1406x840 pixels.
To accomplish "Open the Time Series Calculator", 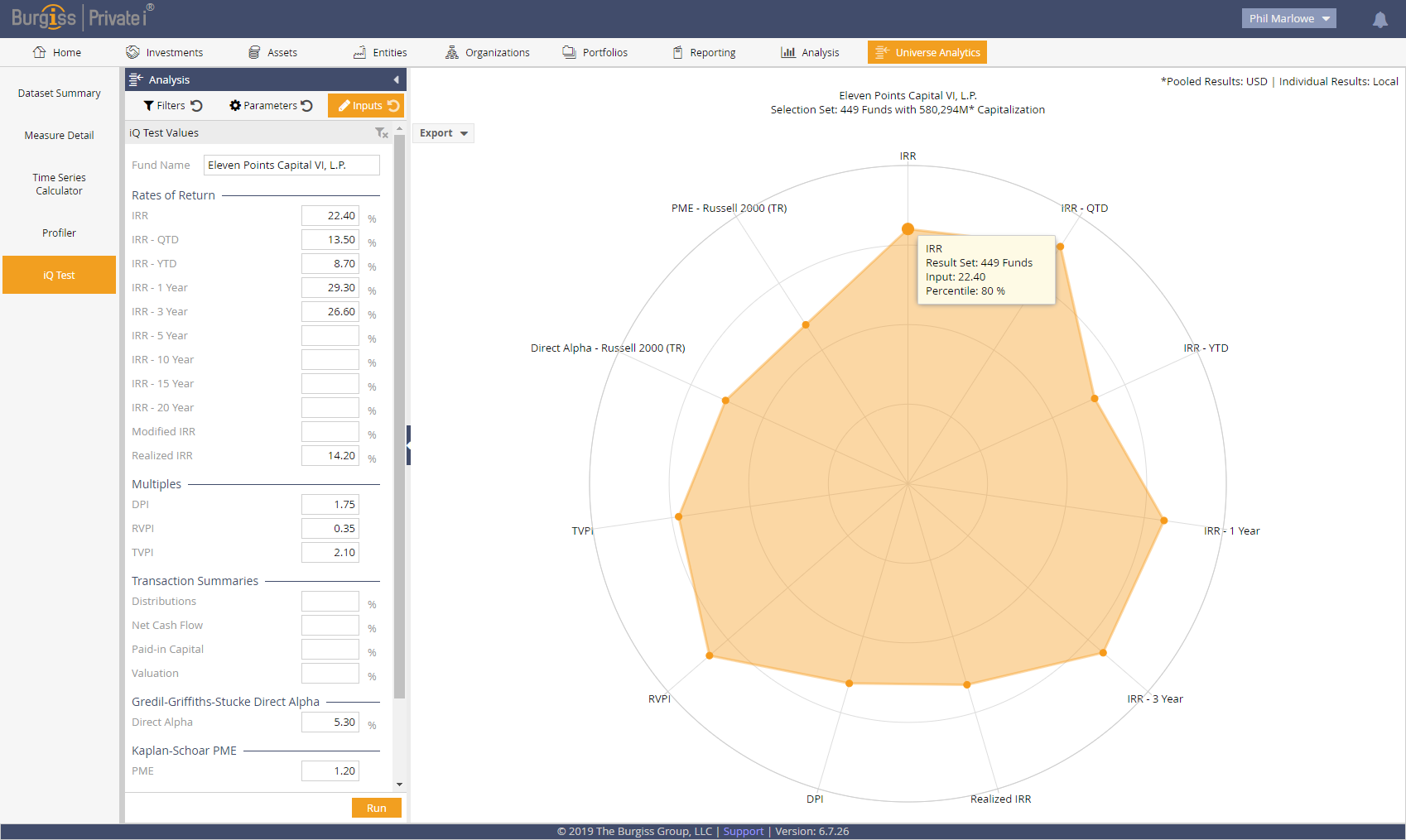I will click(60, 185).
